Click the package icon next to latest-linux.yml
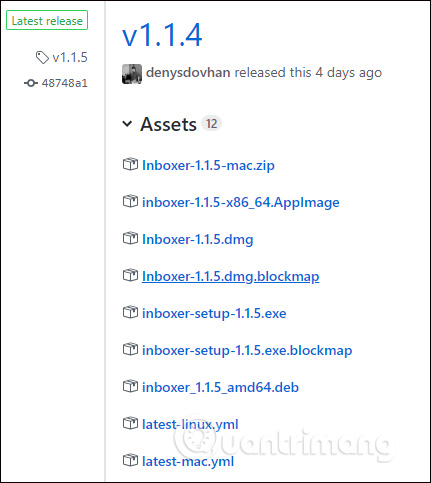This screenshot has height=483, width=431. [130, 423]
